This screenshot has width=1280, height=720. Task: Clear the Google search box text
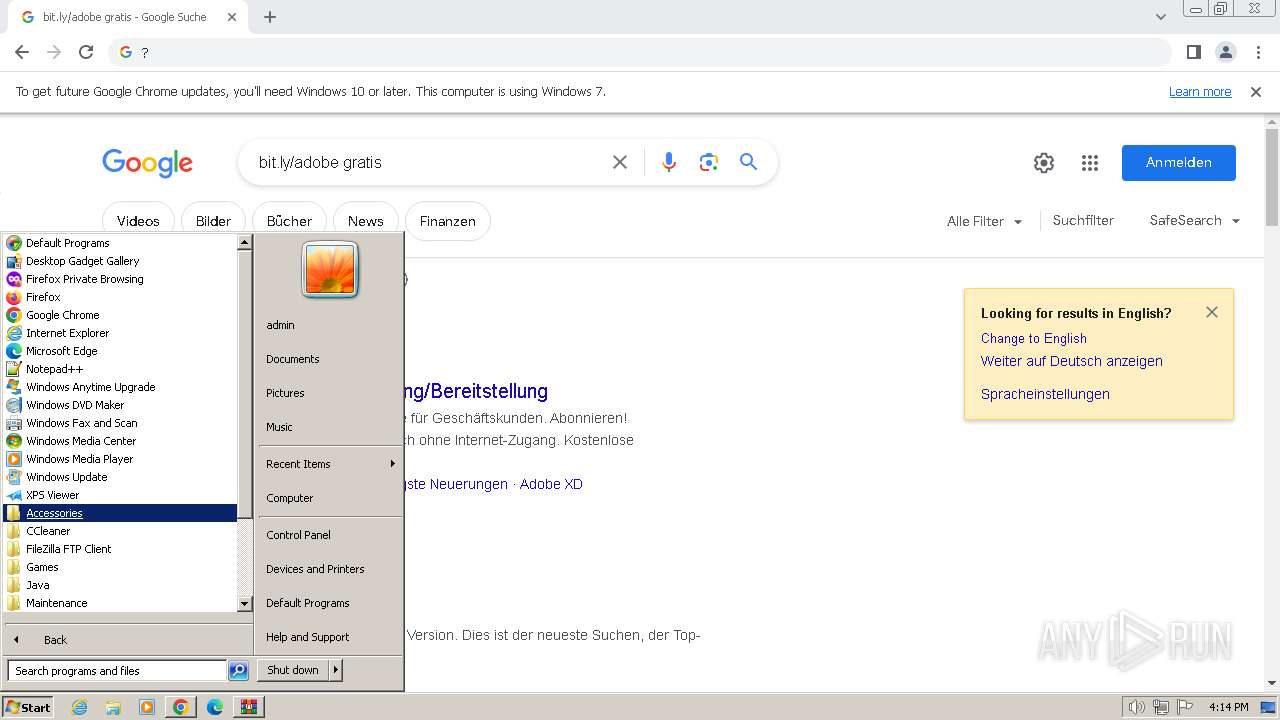point(620,162)
